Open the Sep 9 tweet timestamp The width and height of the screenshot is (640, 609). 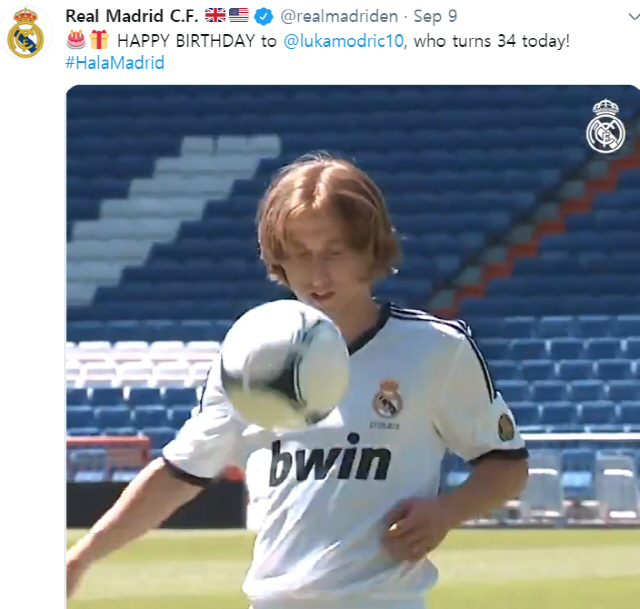pyautogui.click(x=435, y=16)
